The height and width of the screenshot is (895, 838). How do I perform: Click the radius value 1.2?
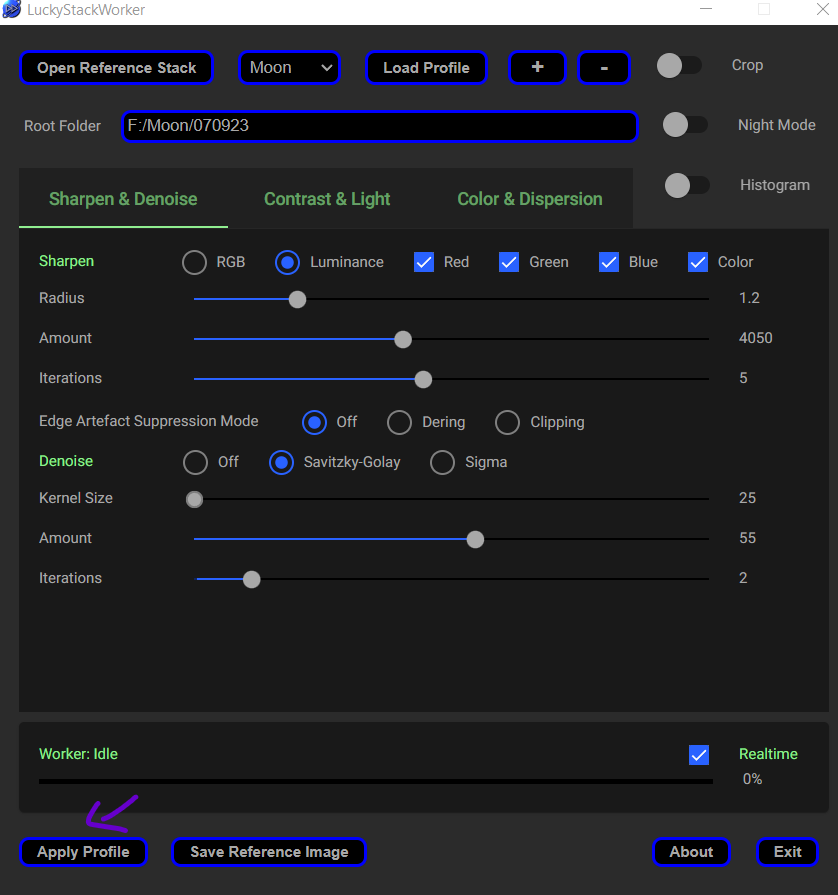(x=749, y=298)
